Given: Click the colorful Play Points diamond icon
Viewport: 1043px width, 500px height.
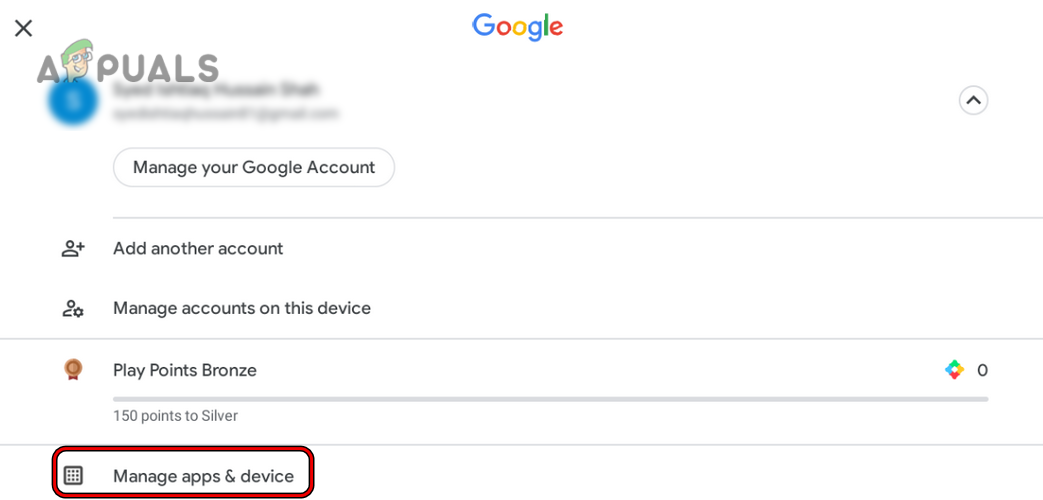Looking at the screenshot, I should [954, 370].
